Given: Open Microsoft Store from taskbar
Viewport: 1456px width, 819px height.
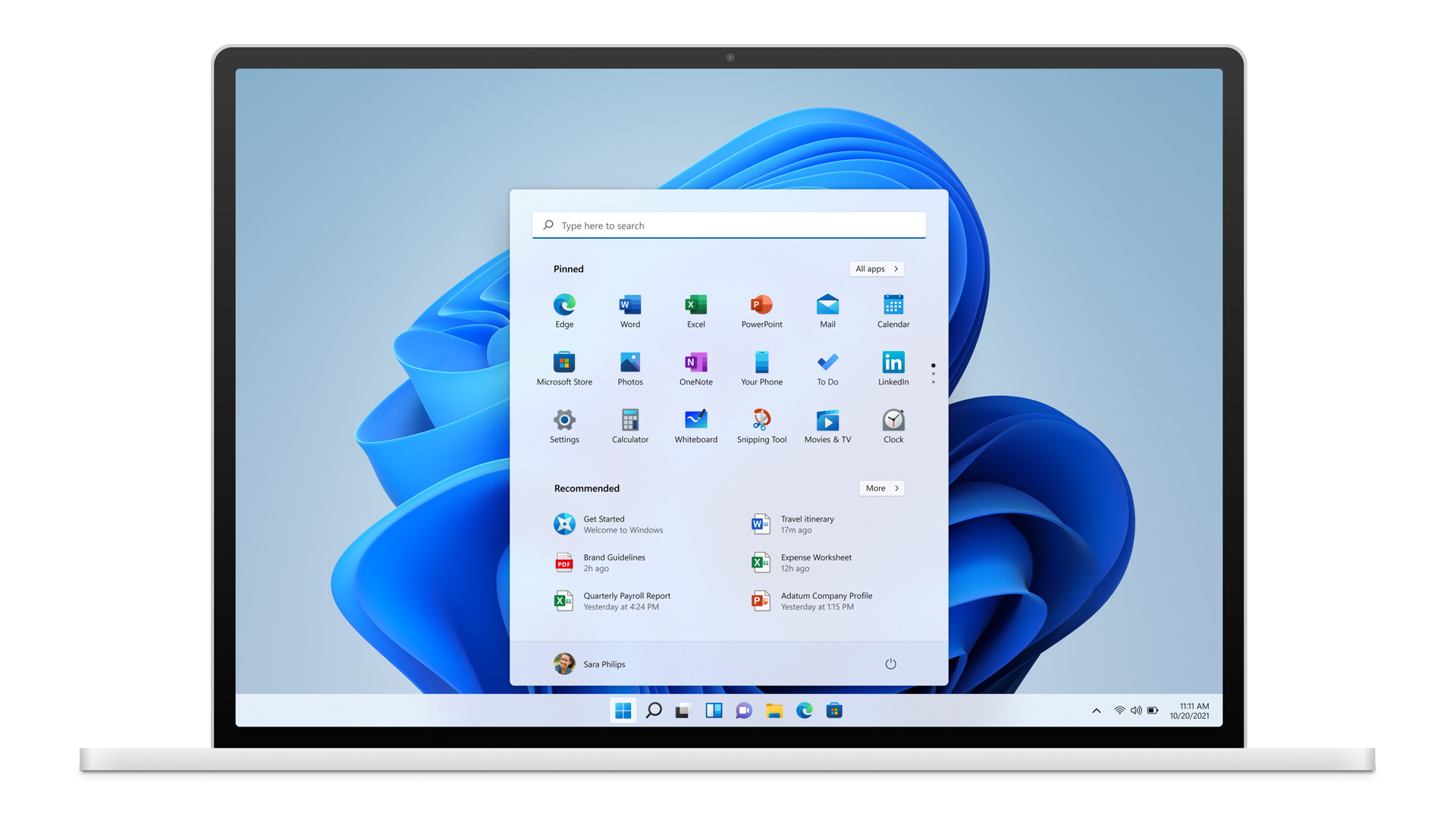Looking at the screenshot, I should (x=832, y=711).
